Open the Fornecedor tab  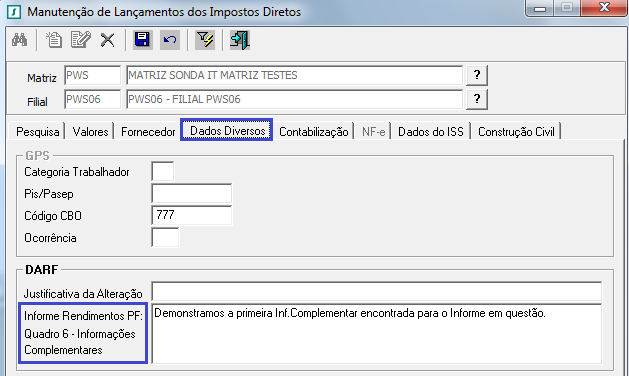point(148,132)
